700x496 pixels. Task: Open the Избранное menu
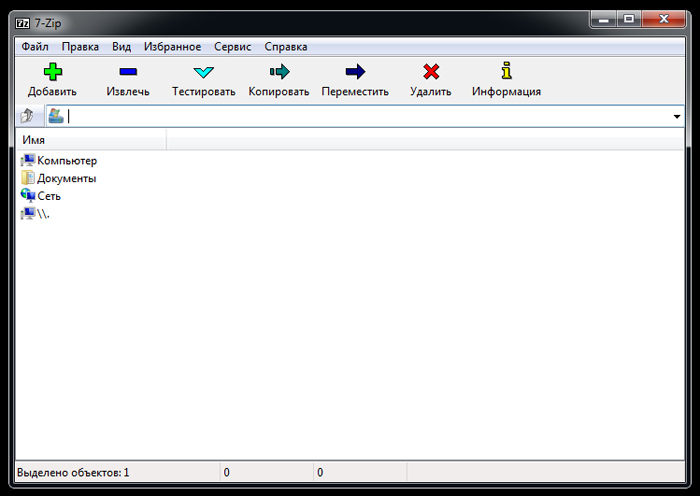172,47
